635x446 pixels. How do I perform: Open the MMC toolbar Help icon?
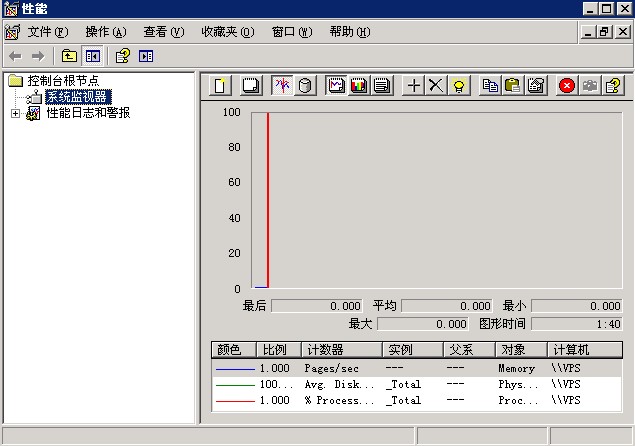(123, 56)
